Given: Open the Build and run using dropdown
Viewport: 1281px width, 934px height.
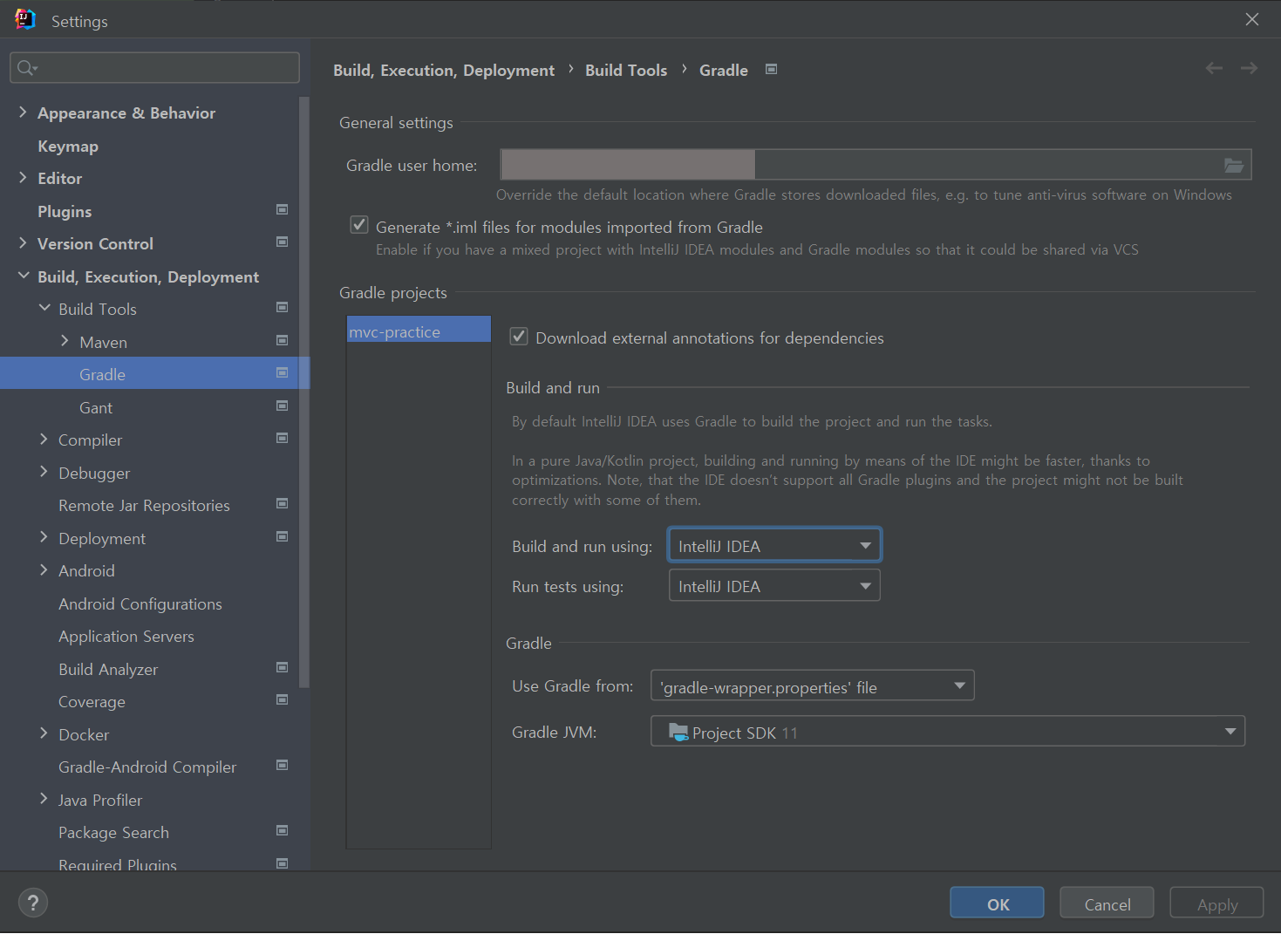Looking at the screenshot, I should point(866,545).
